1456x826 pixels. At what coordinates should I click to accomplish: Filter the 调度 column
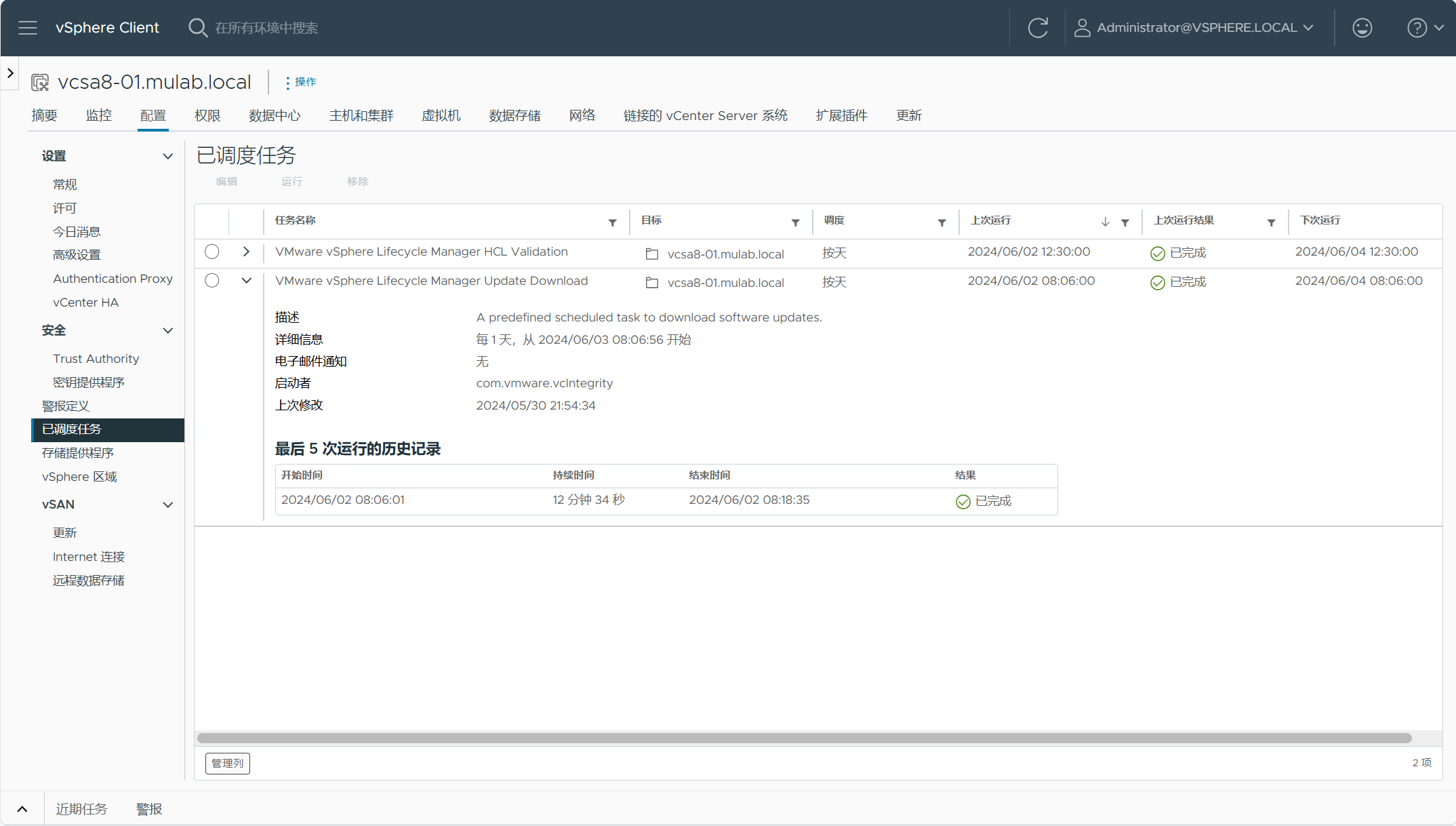coord(942,222)
